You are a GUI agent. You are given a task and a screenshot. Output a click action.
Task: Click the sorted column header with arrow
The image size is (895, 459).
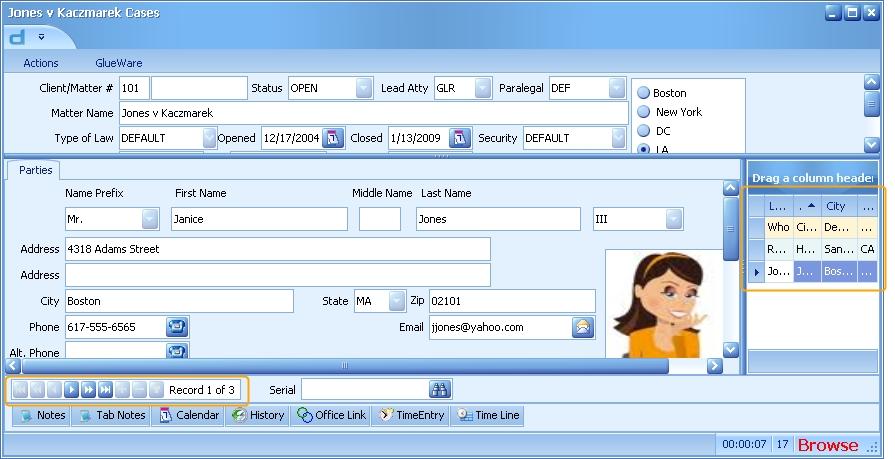[807, 206]
